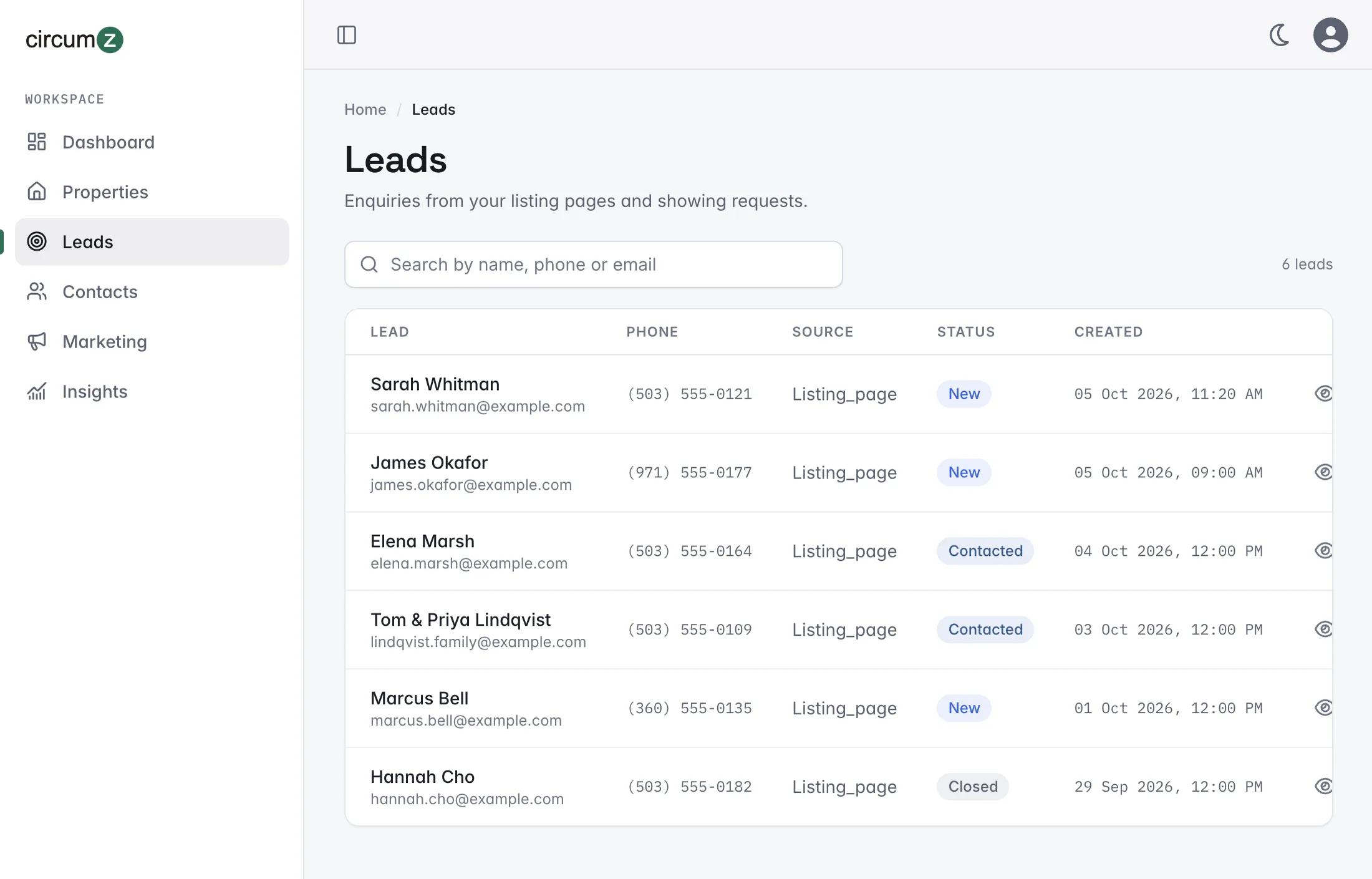Focus the search by name field

593,265
